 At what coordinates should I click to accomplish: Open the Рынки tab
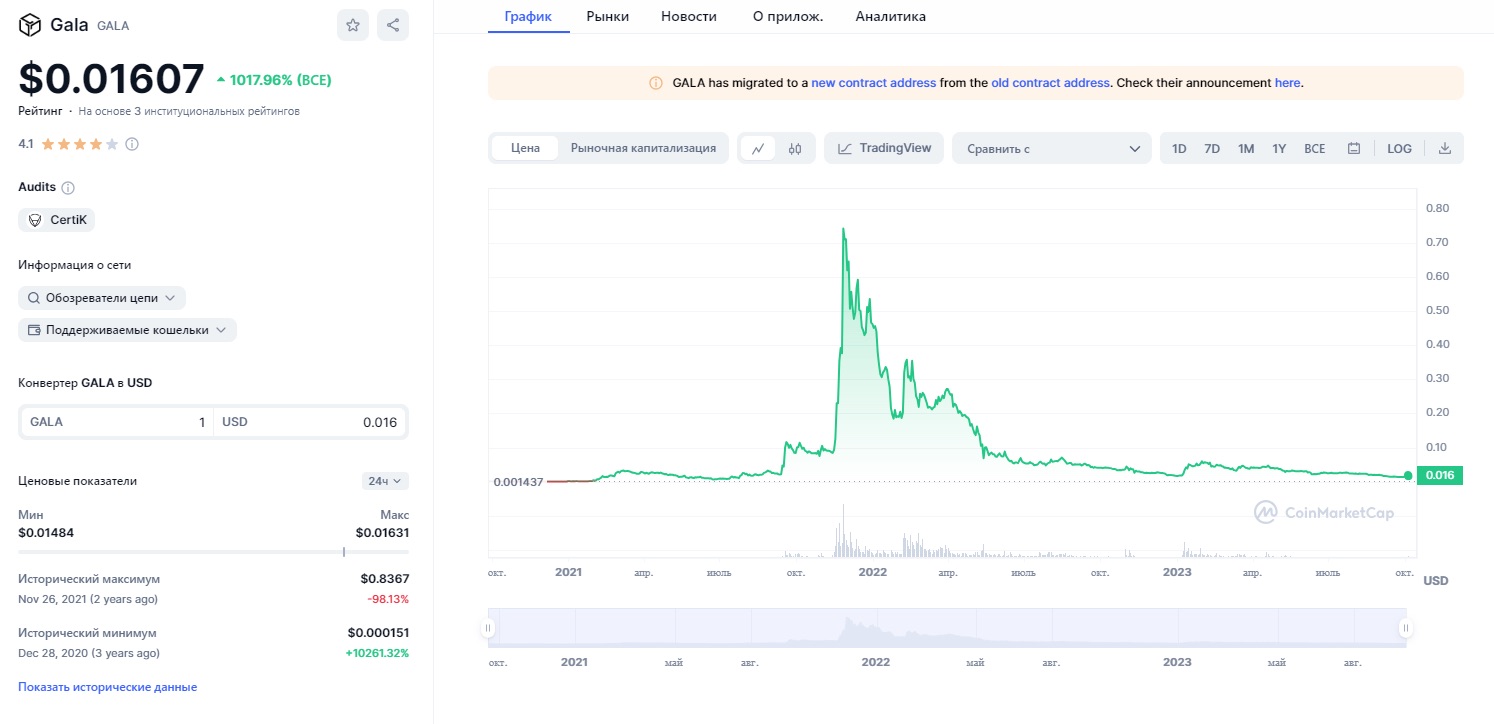(607, 17)
